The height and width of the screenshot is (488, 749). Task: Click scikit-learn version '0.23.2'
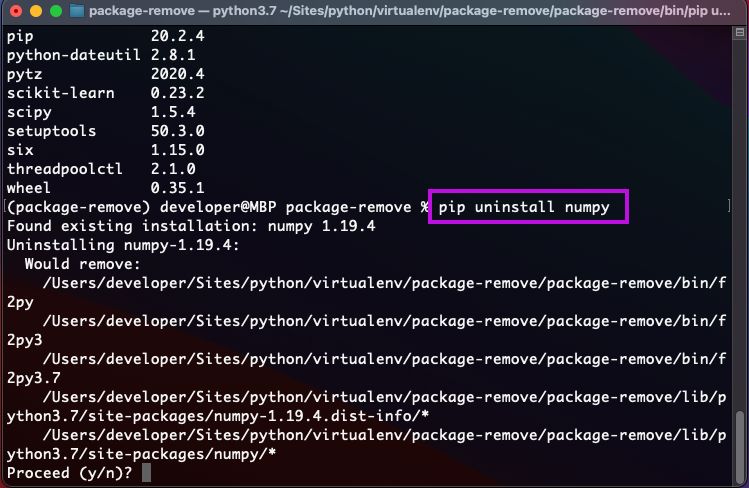tap(177, 93)
